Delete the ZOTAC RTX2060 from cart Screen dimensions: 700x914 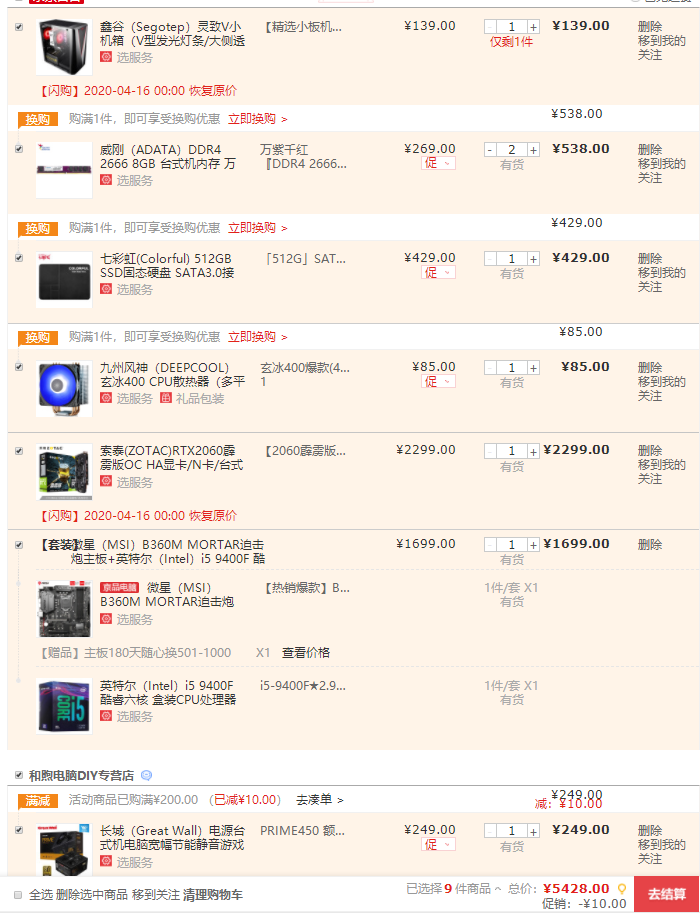[x=650, y=450]
